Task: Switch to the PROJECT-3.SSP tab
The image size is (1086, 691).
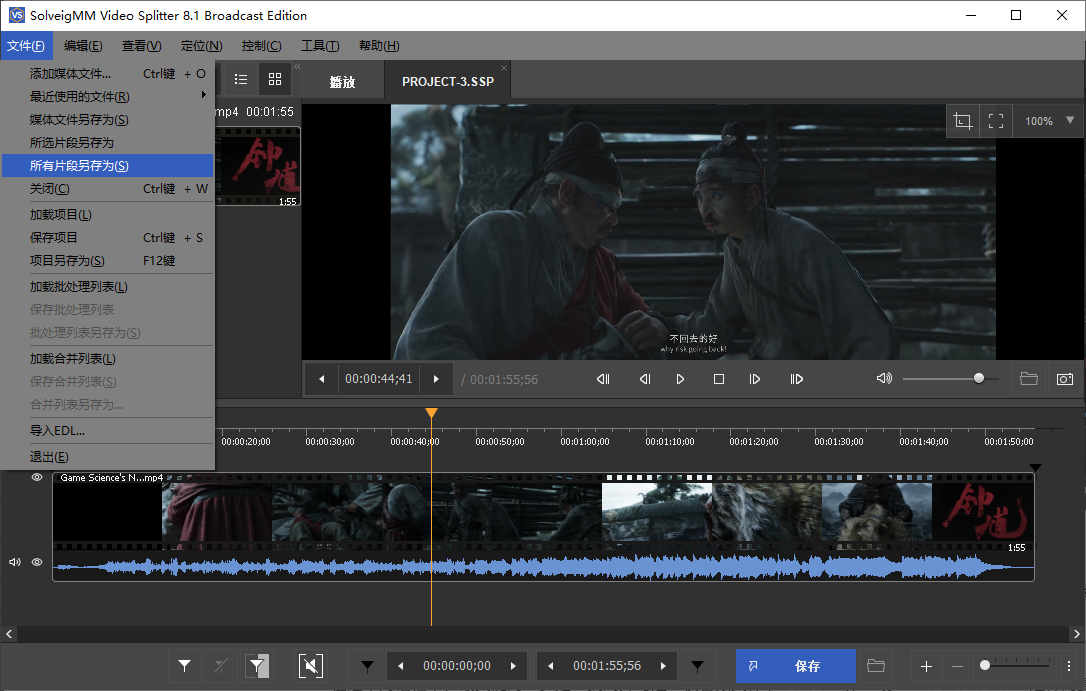Action: pos(447,82)
